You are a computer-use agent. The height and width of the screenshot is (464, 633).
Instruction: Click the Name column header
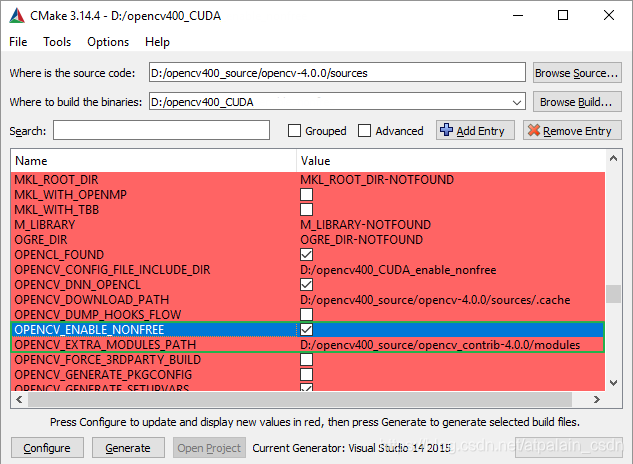154,161
